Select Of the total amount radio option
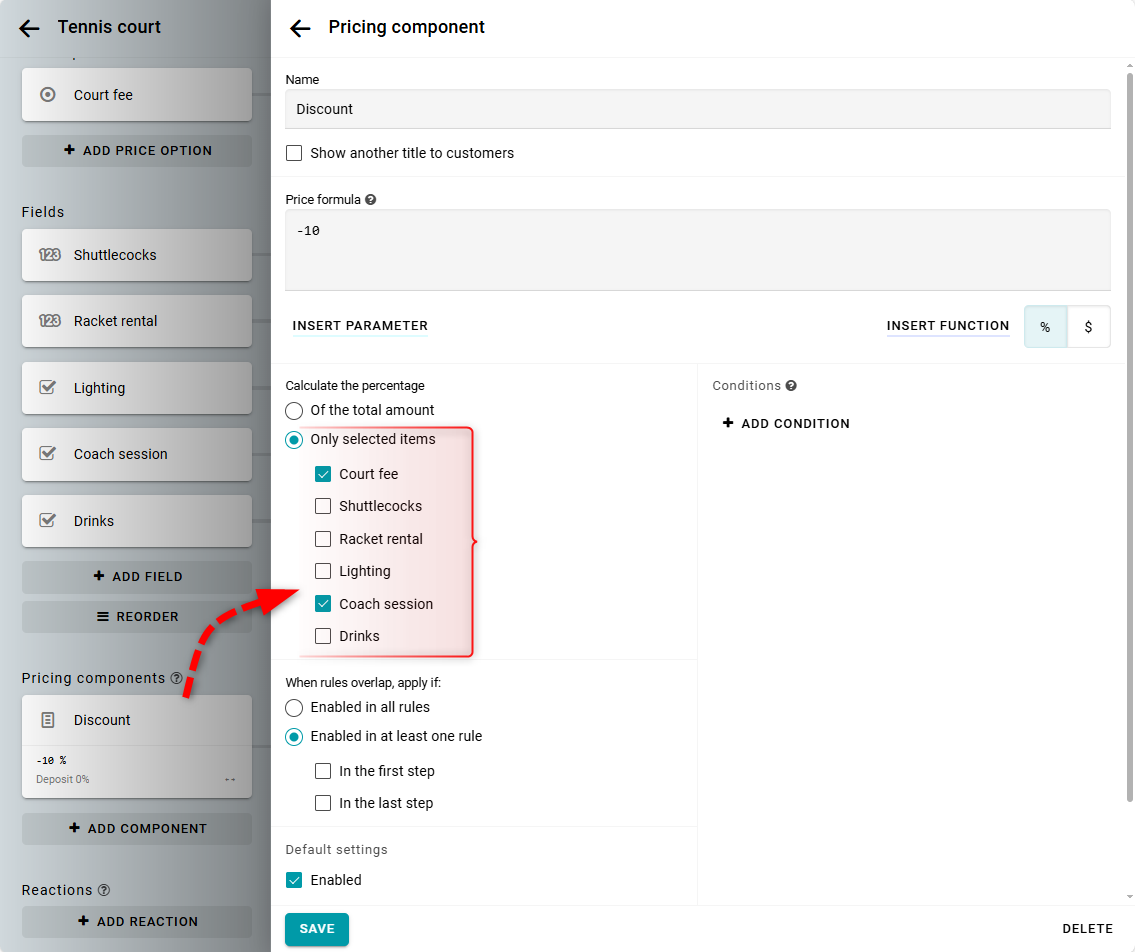1135x952 pixels. 294,410
